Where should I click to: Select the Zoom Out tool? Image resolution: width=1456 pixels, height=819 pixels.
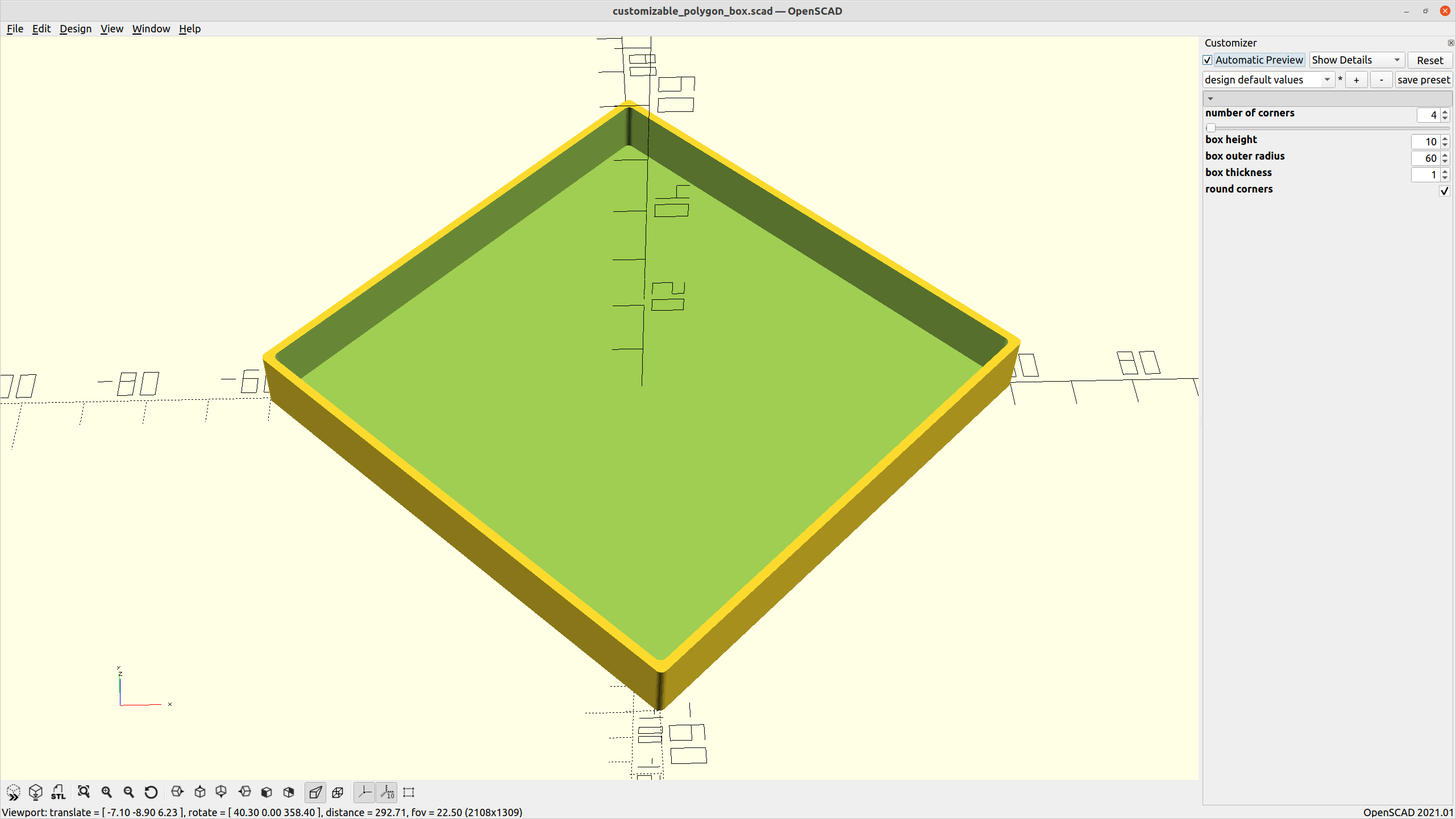pos(128,792)
